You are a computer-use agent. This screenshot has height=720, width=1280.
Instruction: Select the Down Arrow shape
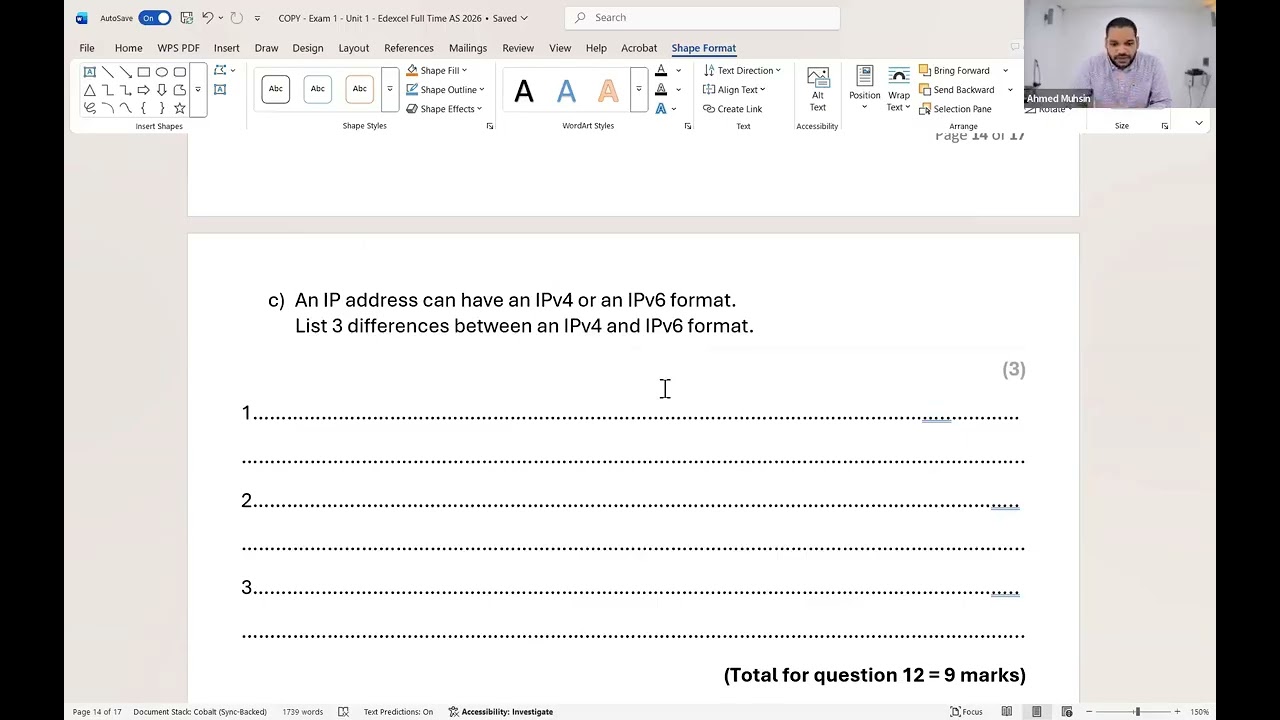pyautogui.click(x=162, y=90)
